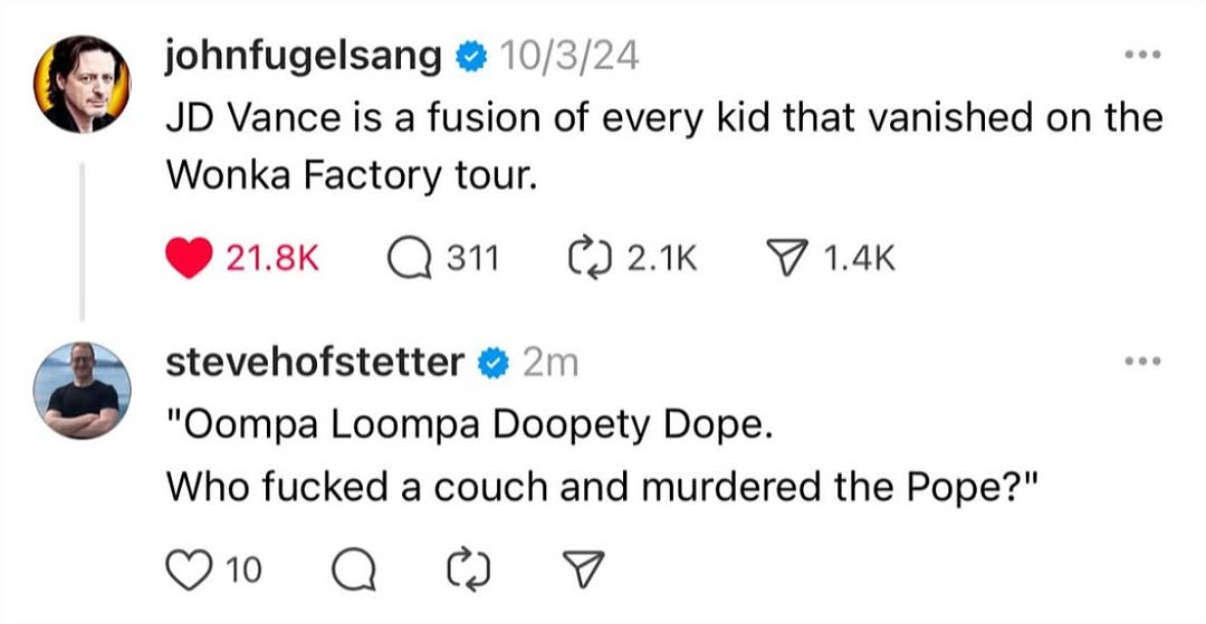Like stevehofstetter's reply with the heart icon
This screenshot has height=624, width=1206.
187,571
